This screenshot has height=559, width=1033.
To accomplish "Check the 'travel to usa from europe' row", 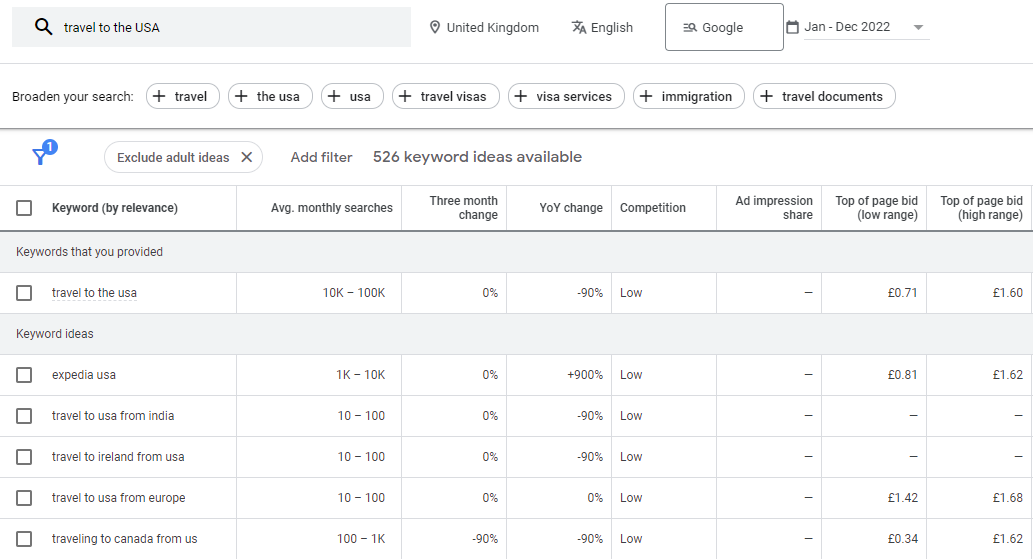I will click(x=24, y=498).
